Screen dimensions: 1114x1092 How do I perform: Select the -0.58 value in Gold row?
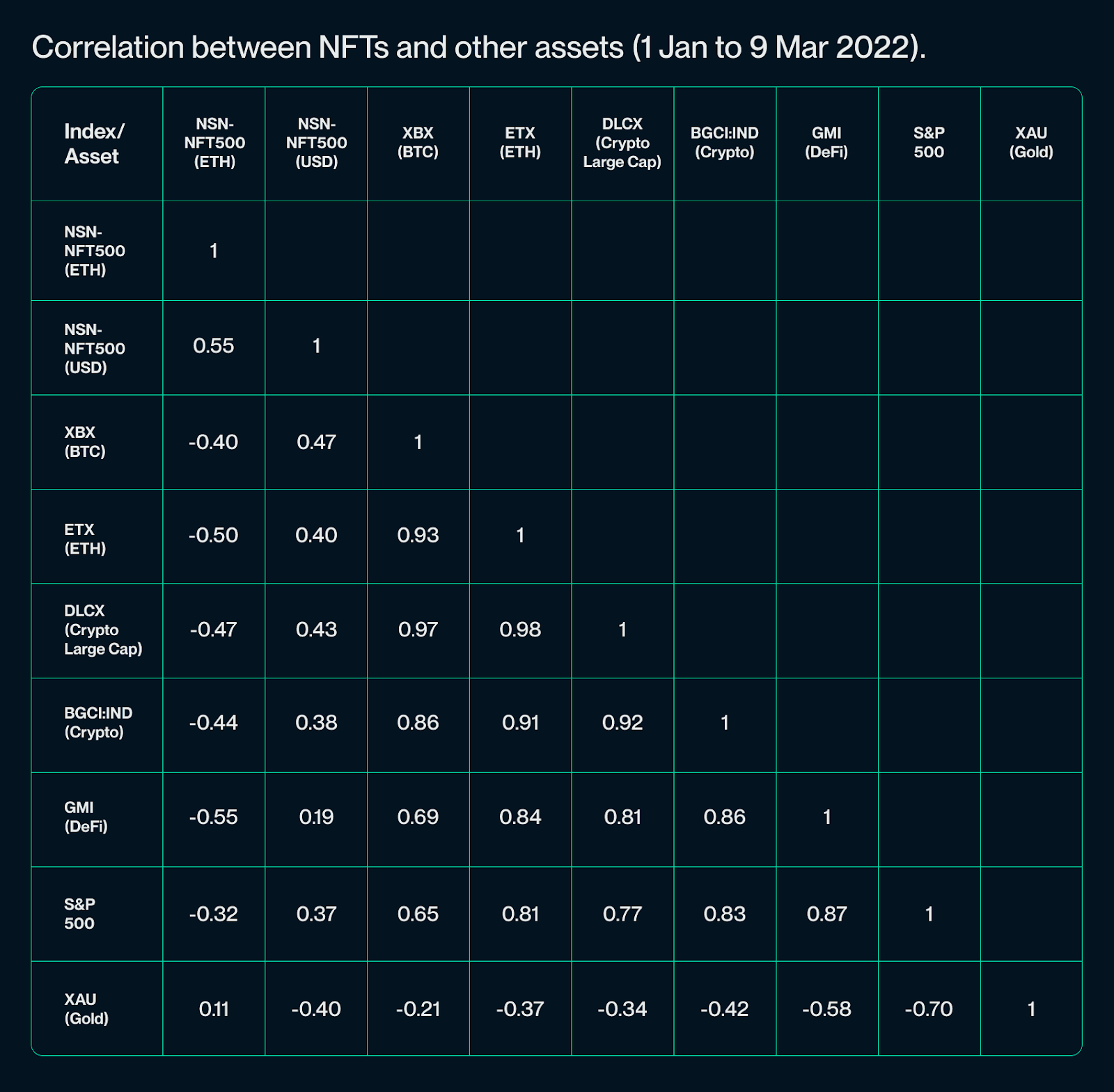pyautogui.click(x=826, y=1008)
